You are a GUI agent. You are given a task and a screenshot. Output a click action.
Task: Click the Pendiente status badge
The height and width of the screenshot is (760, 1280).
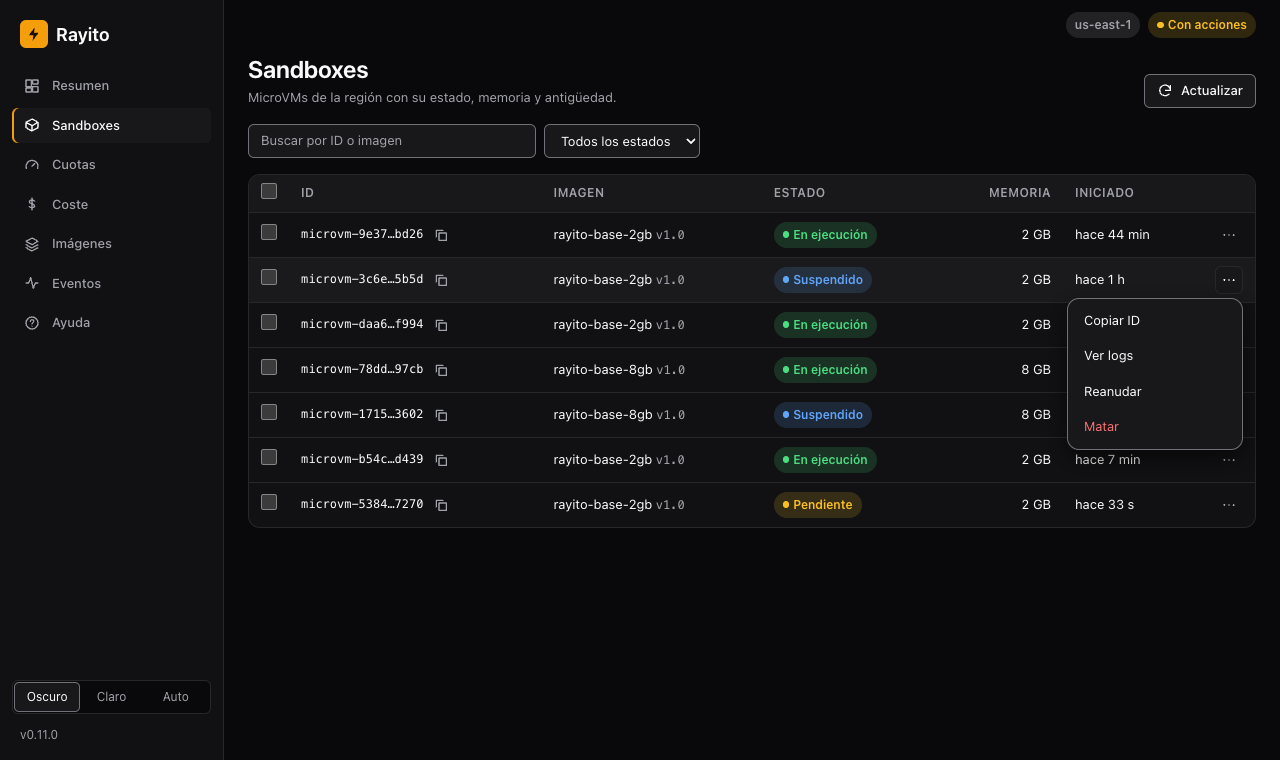818,505
